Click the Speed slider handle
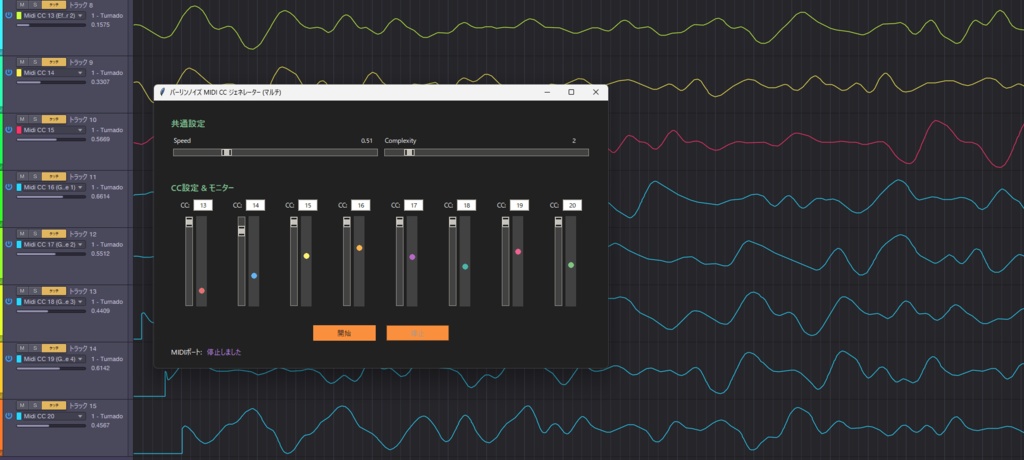This screenshot has height=460, width=1024. pos(226,152)
